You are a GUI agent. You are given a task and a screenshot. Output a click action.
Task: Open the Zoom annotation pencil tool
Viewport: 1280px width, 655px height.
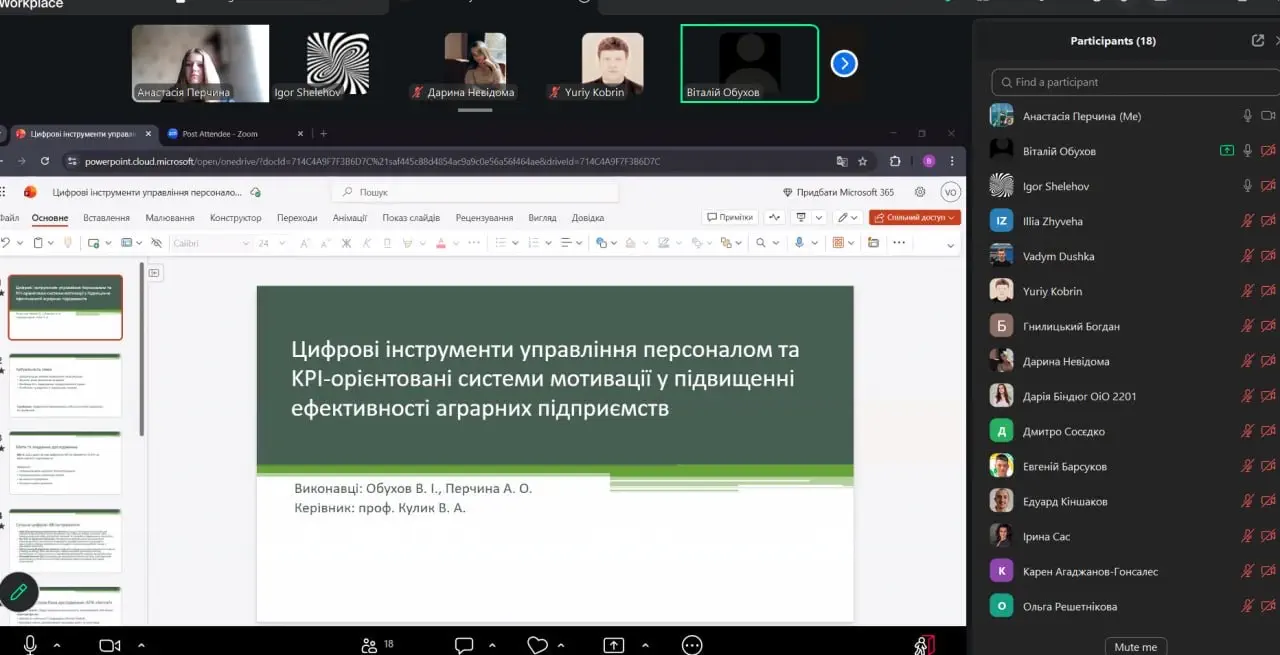(19, 592)
